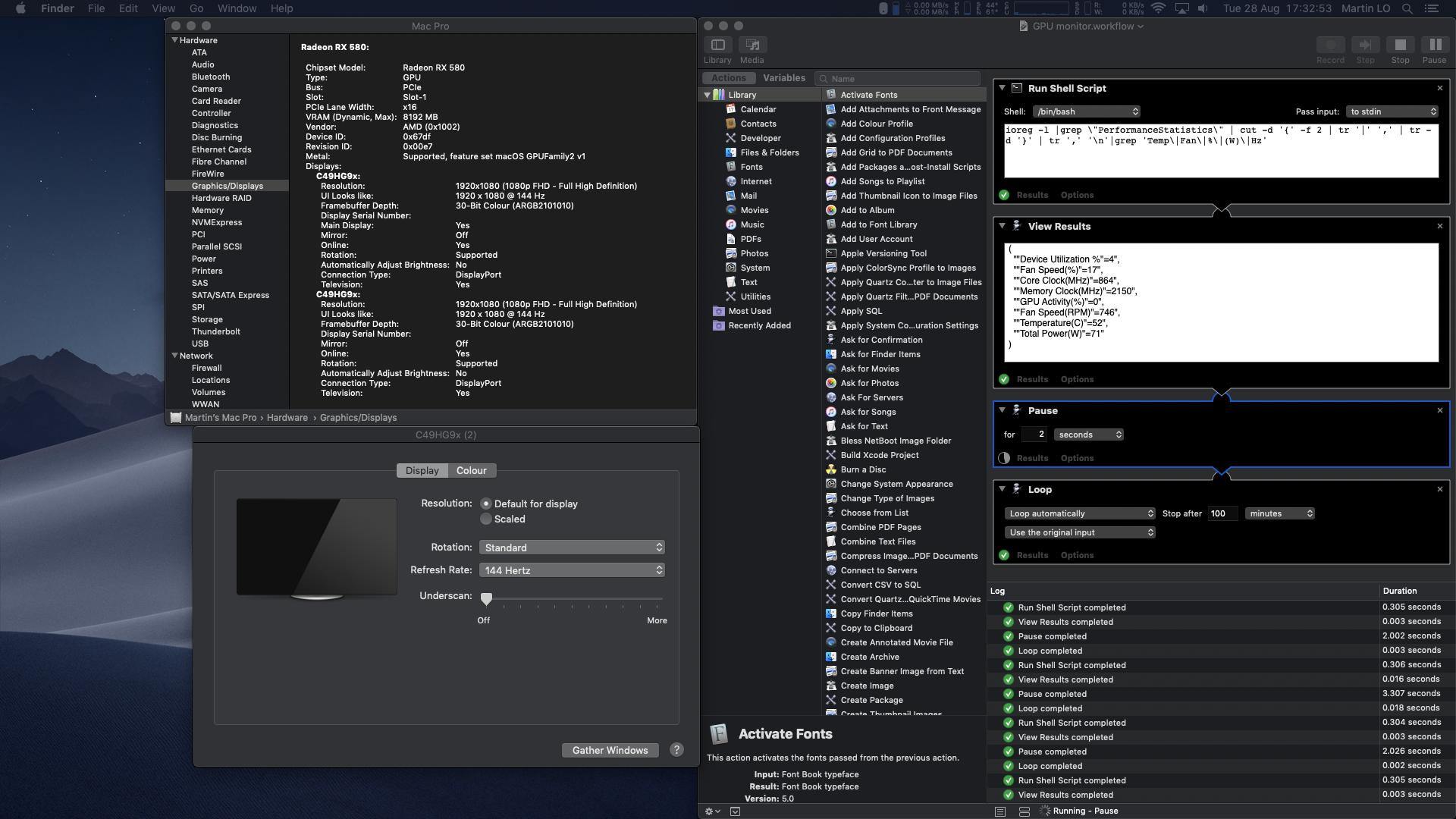Click the Step button in Automator toolbar

click(x=1365, y=45)
